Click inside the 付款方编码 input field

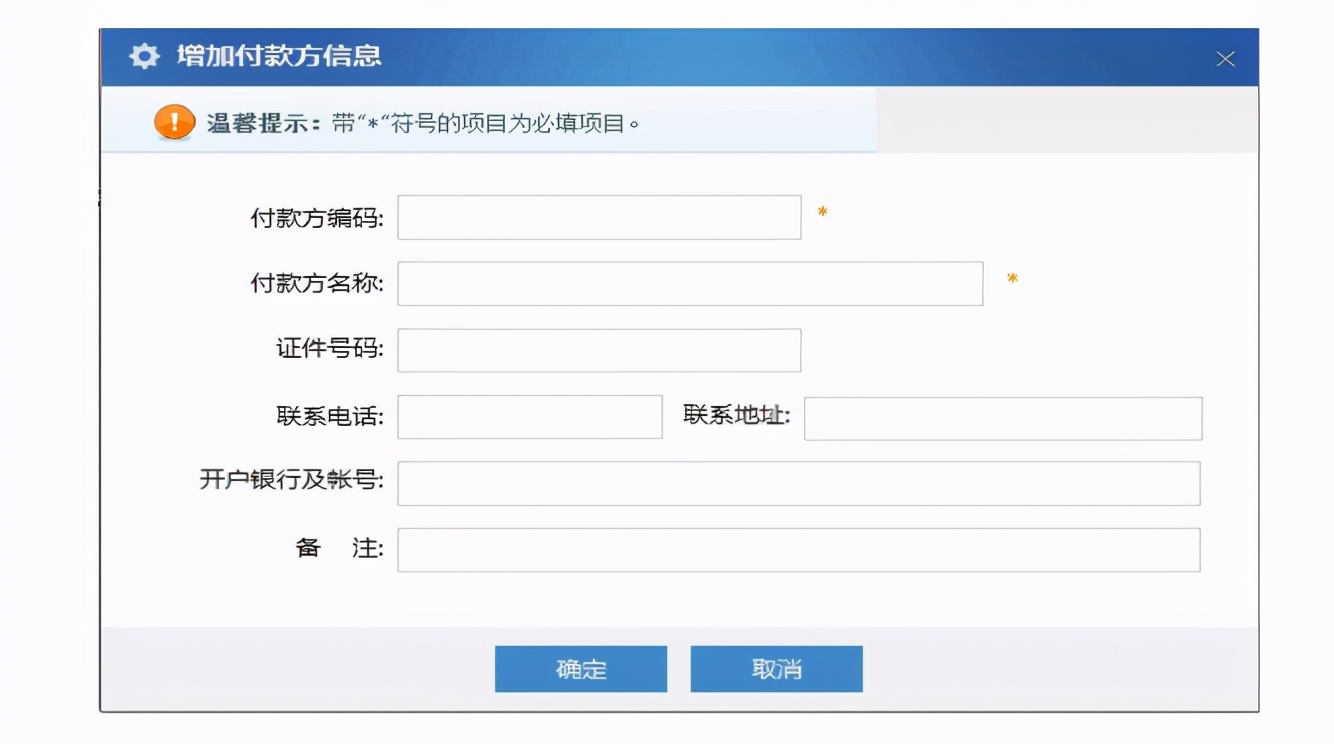[598, 217]
